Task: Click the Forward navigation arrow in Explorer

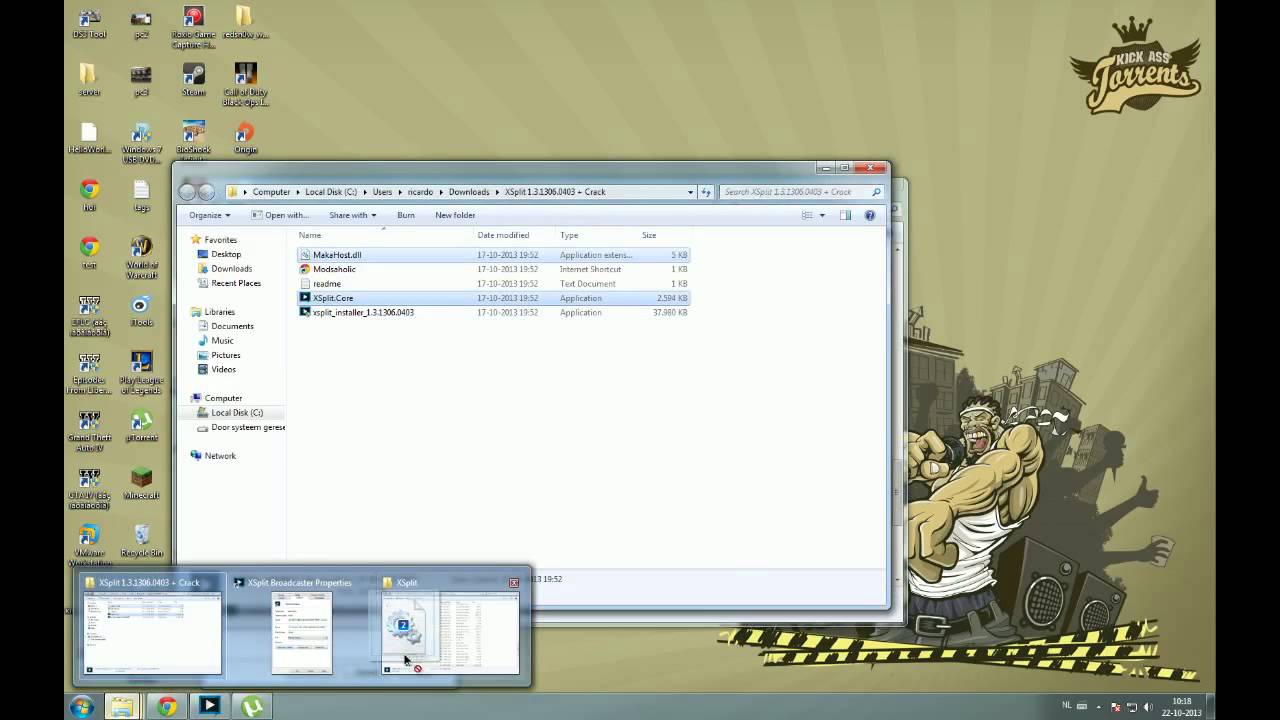Action: tap(206, 192)
